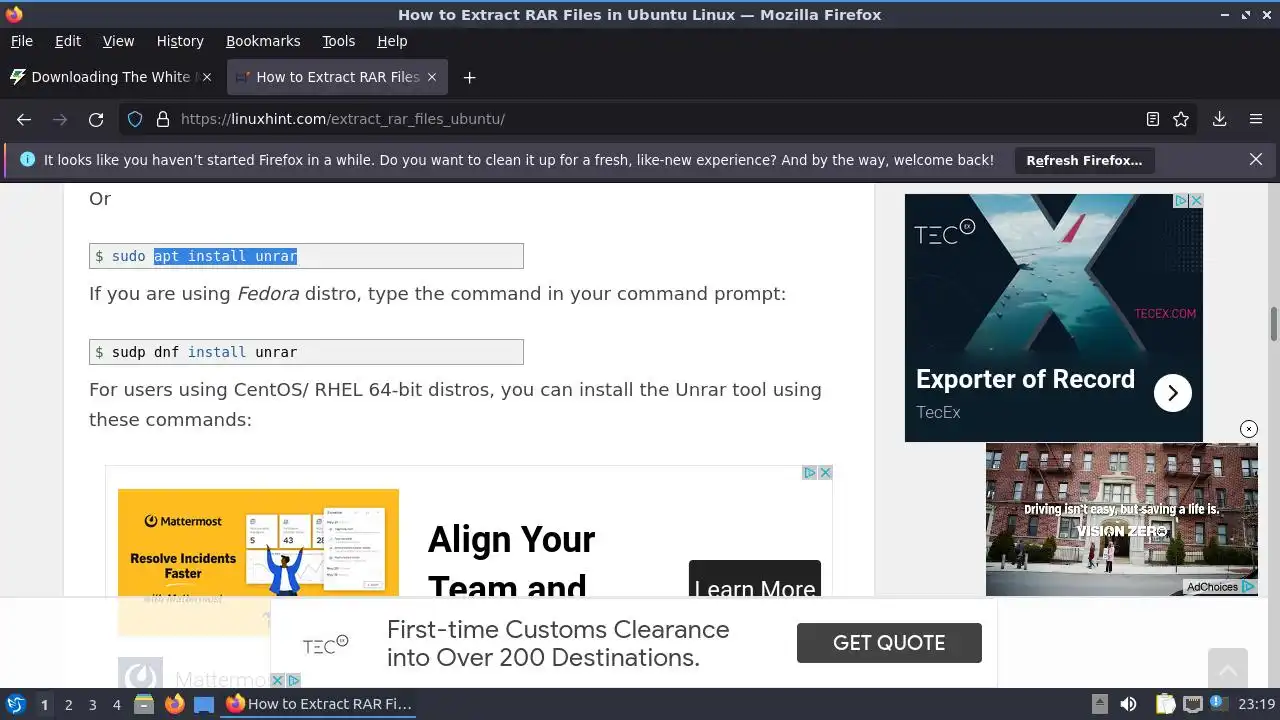Open the Help menu
The height and width of the screenshot is (720, 1280).
(x=392, y=41)
